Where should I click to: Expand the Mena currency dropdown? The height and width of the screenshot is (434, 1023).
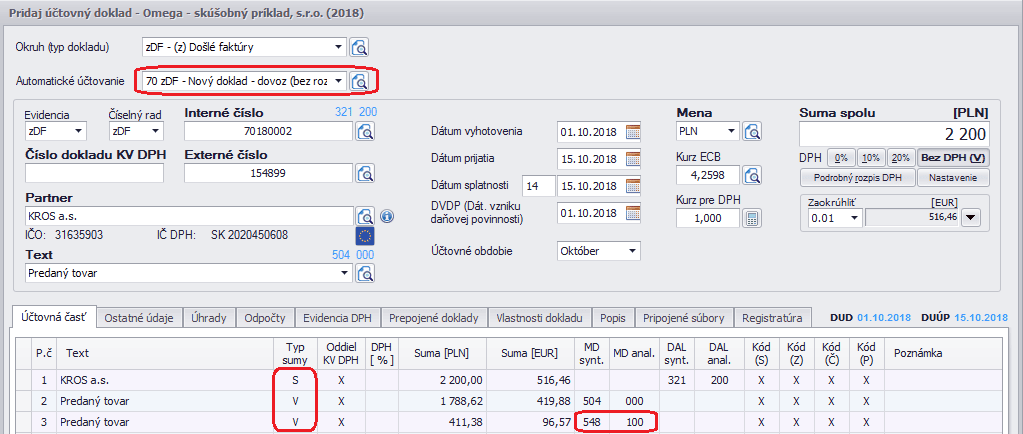point(731,131)
